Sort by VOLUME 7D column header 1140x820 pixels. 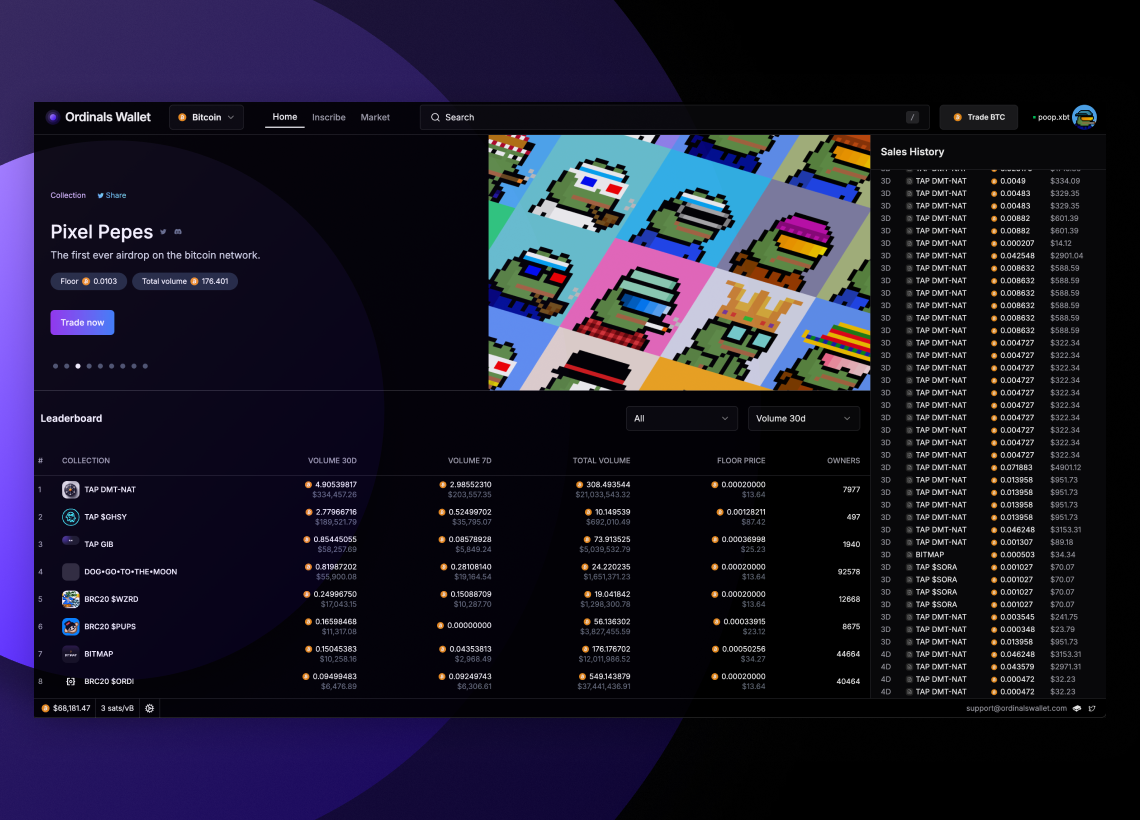coord(469,461)
